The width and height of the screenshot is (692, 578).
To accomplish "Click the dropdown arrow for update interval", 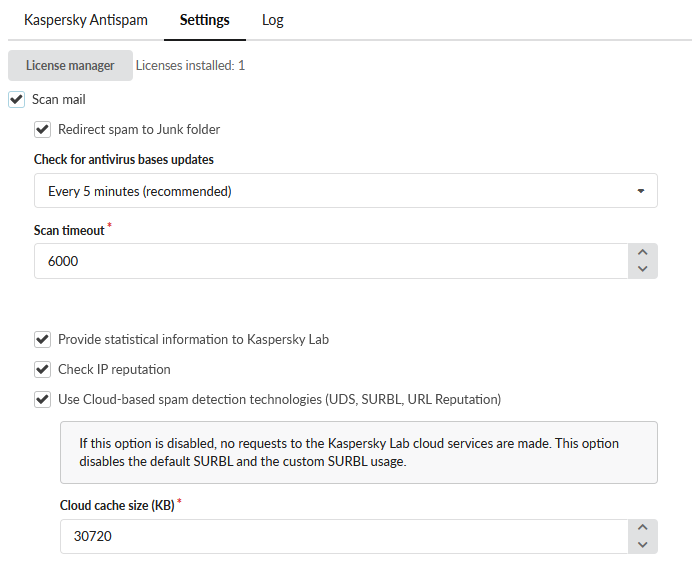I will click(641, 191).
